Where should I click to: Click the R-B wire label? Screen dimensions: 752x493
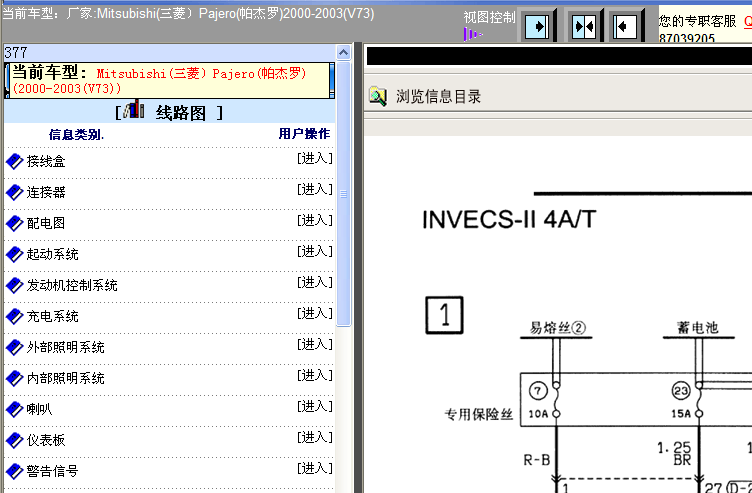(x=537, y=460)
